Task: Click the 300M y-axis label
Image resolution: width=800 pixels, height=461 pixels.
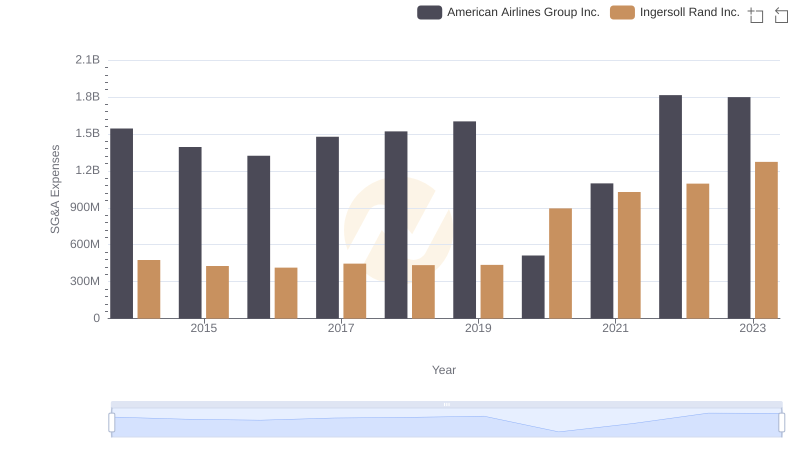Action: point(85,281)
